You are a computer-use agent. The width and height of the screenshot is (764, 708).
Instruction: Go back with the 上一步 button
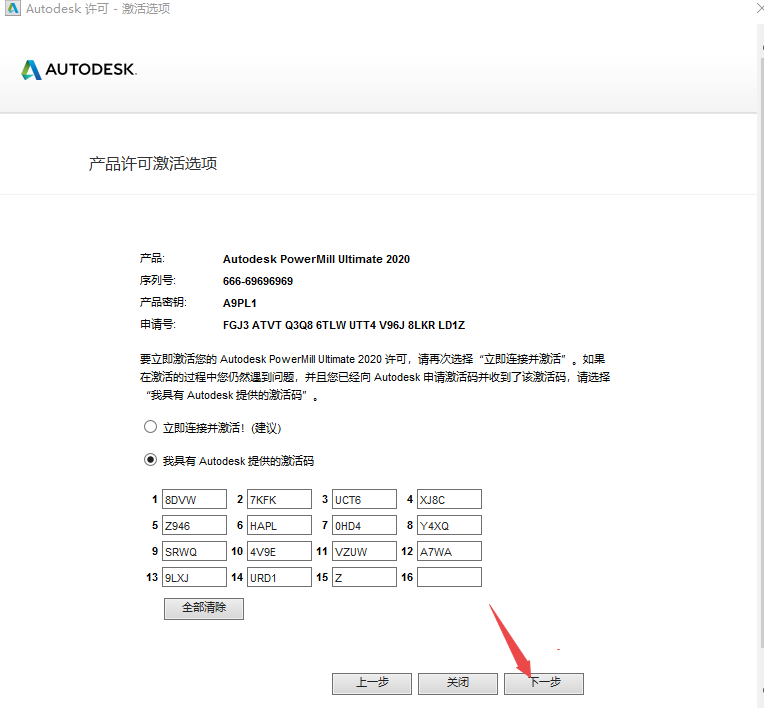point(372,683)
